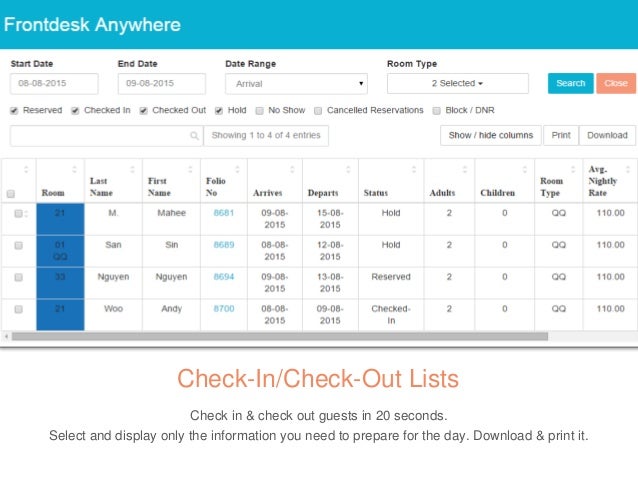The width and height of the screenshot is (638, 479).
Task: Click blue room cell 21 for Woo
Action: point(60,315)
